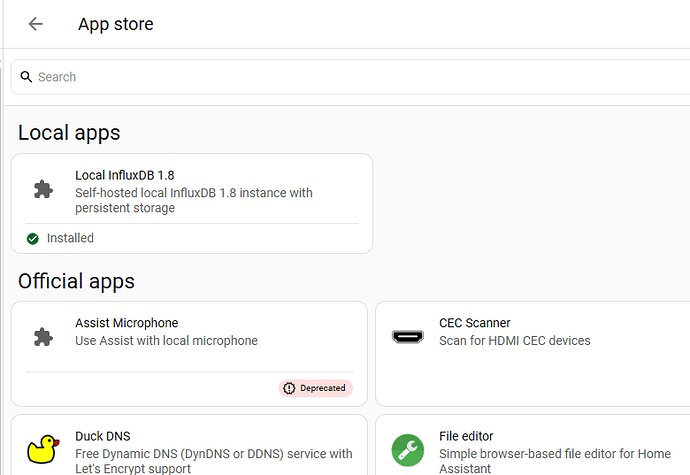Image resolution: width=690 pixels, height=475 pixels.
Task: Click the magnifying glass search icon
Action: coord(26,77)
